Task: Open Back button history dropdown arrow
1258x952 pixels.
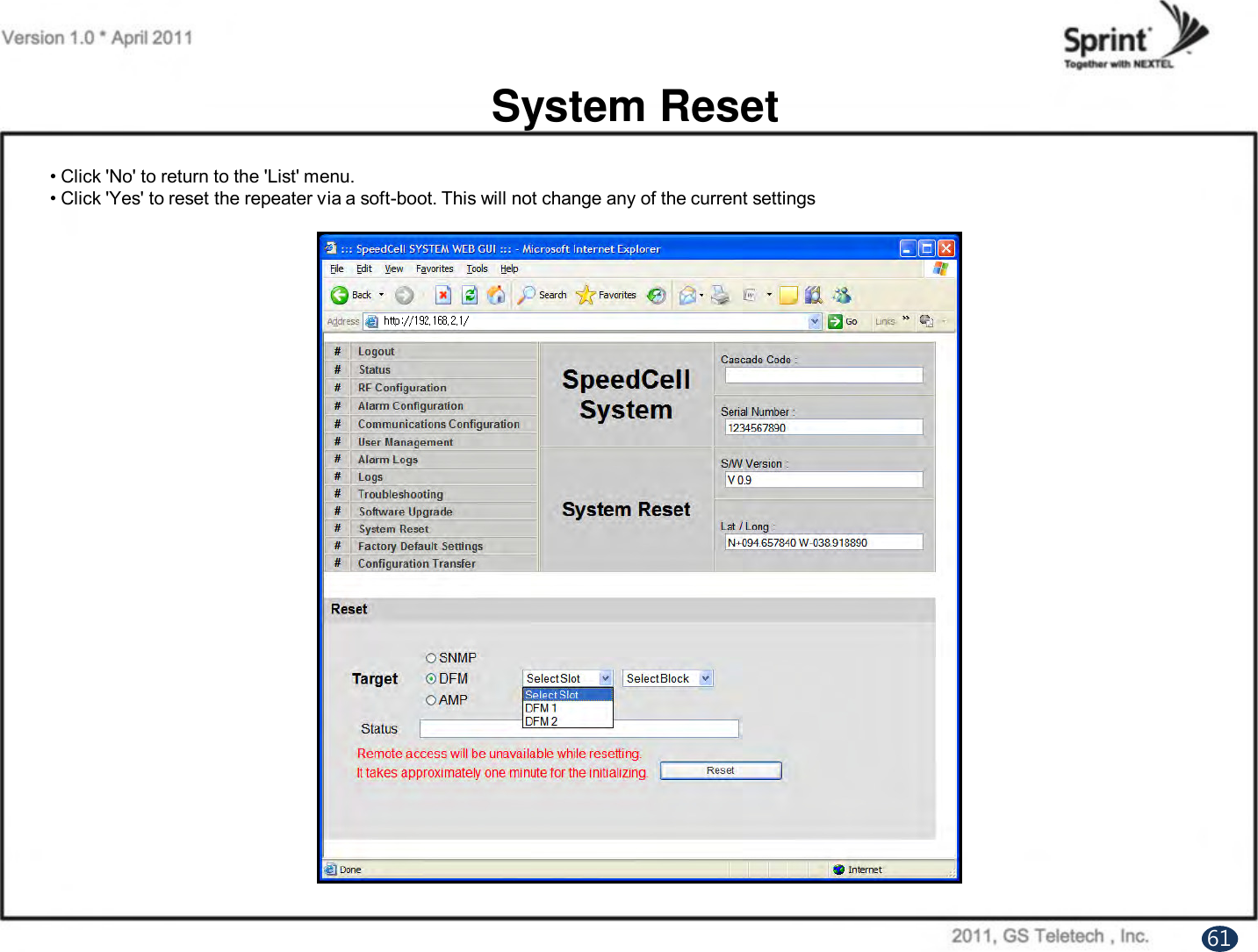Action: tap(381, 295)
